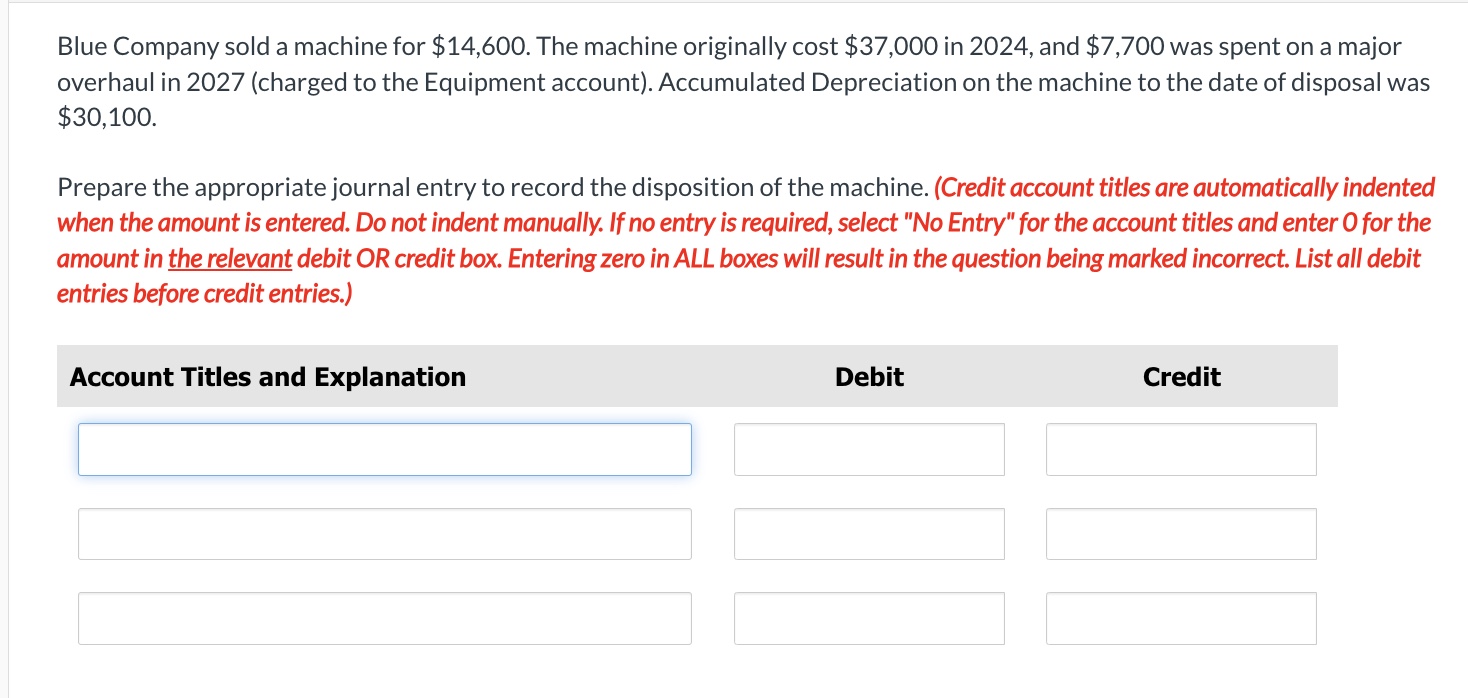Select the gray table header row
Image resolution: width=1468 pixels, height=698 pixels.
697,376
